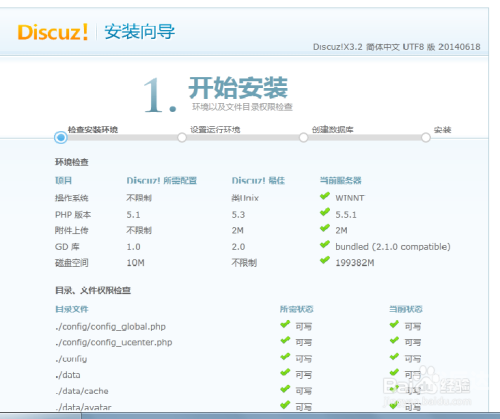
Task: Click the checkmark in the 附件上传 current server cell
Action: 325,228
